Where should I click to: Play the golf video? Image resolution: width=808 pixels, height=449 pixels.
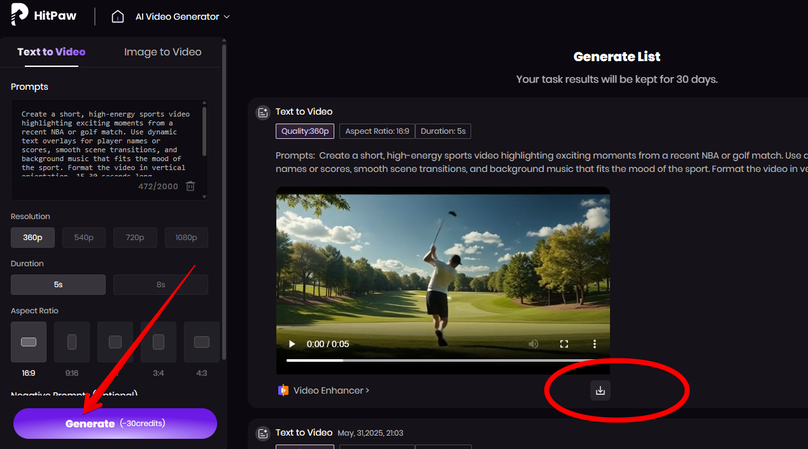pos(291,344)
